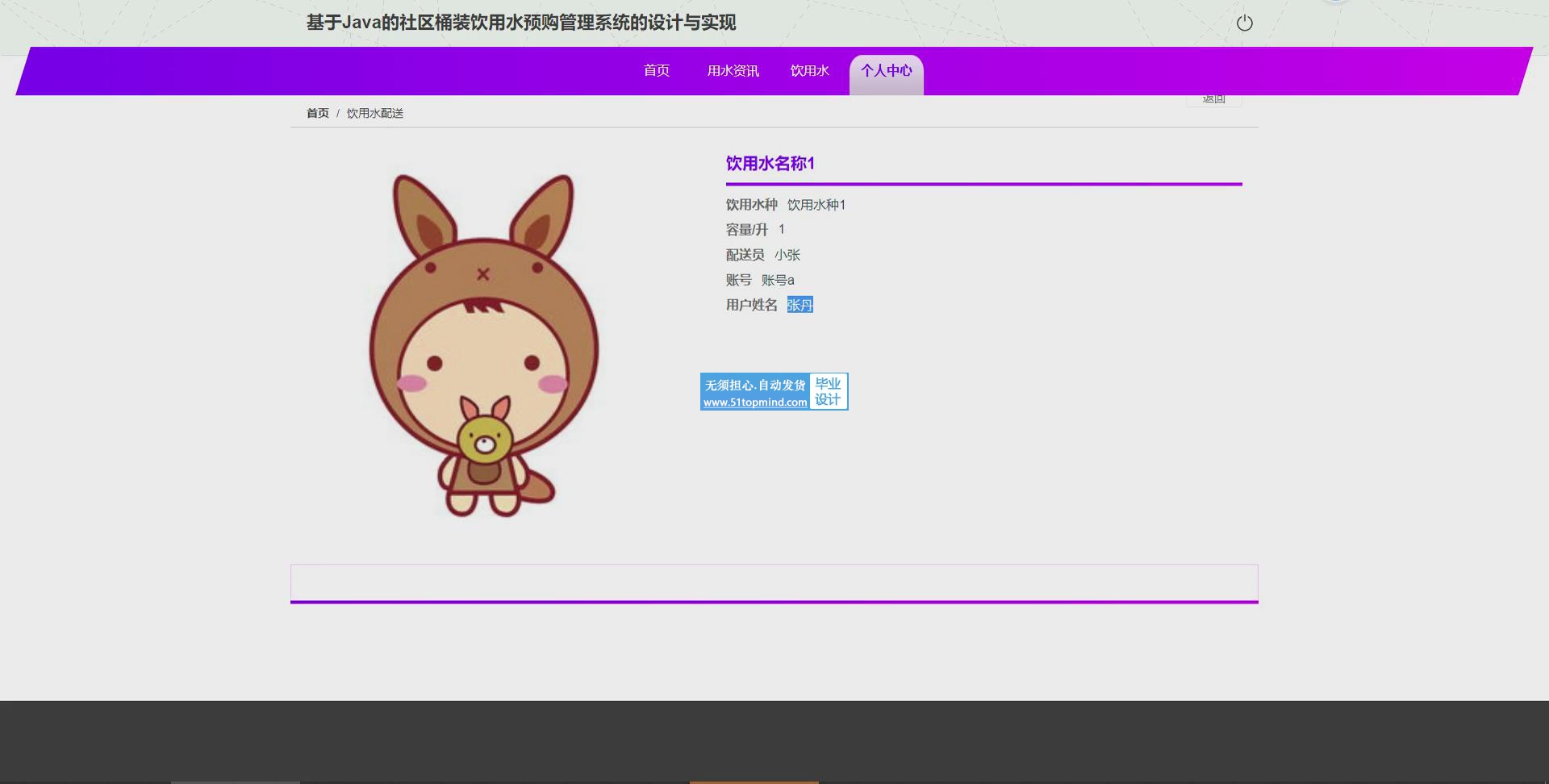Click the 饮用水配送 breadcrumb item
The height and width of the screenshot is (784, 1549).
[x=374, y=114]
